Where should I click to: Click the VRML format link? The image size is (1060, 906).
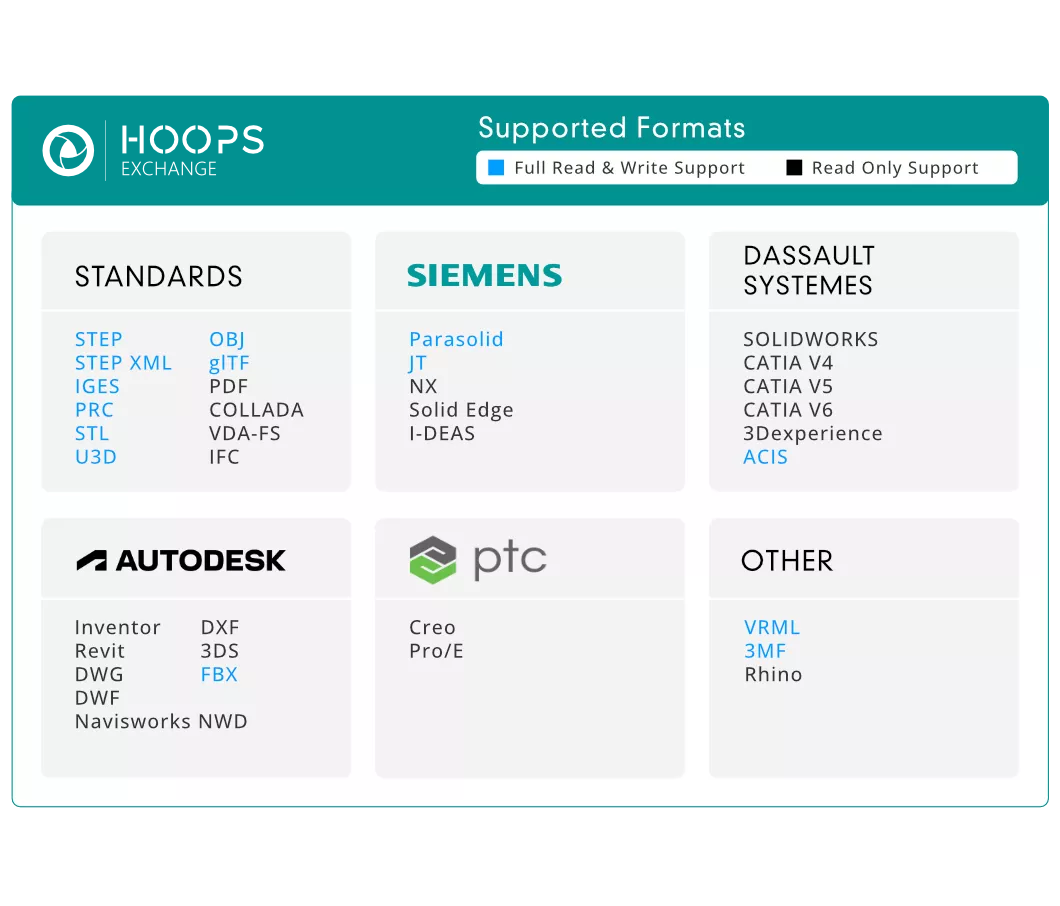point(772,627)
